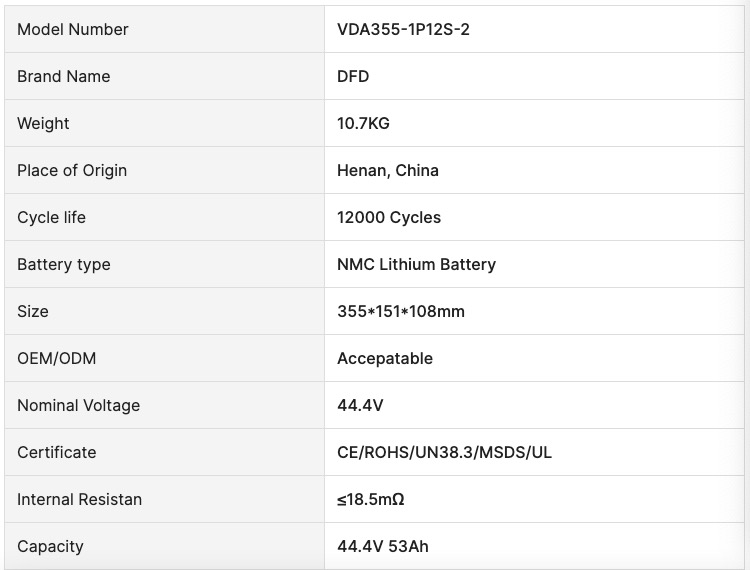Select the DFD brand value

pyautogui.click(x=353, y=77)
